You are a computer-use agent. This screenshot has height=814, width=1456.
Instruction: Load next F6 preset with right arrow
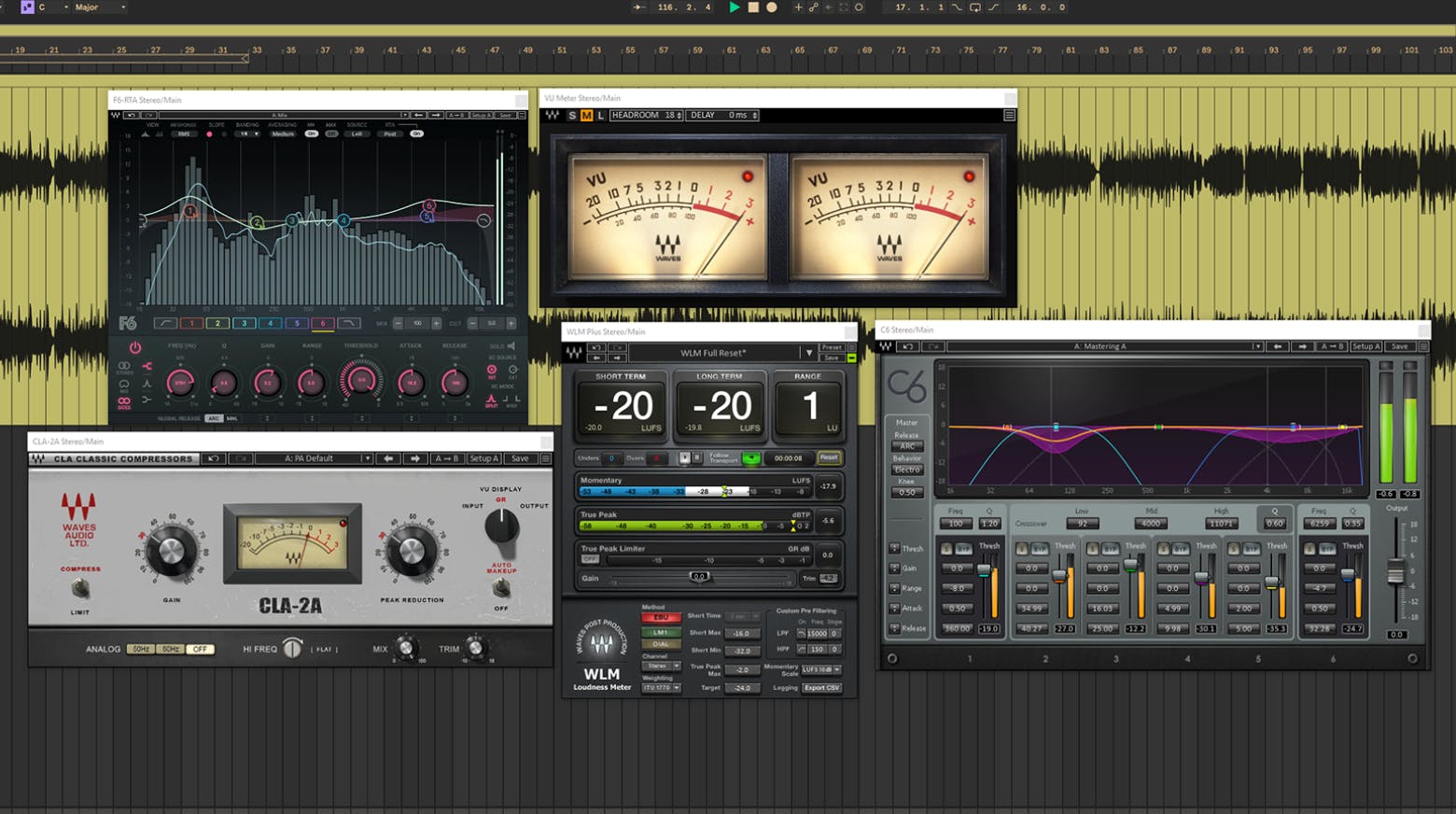435,115
